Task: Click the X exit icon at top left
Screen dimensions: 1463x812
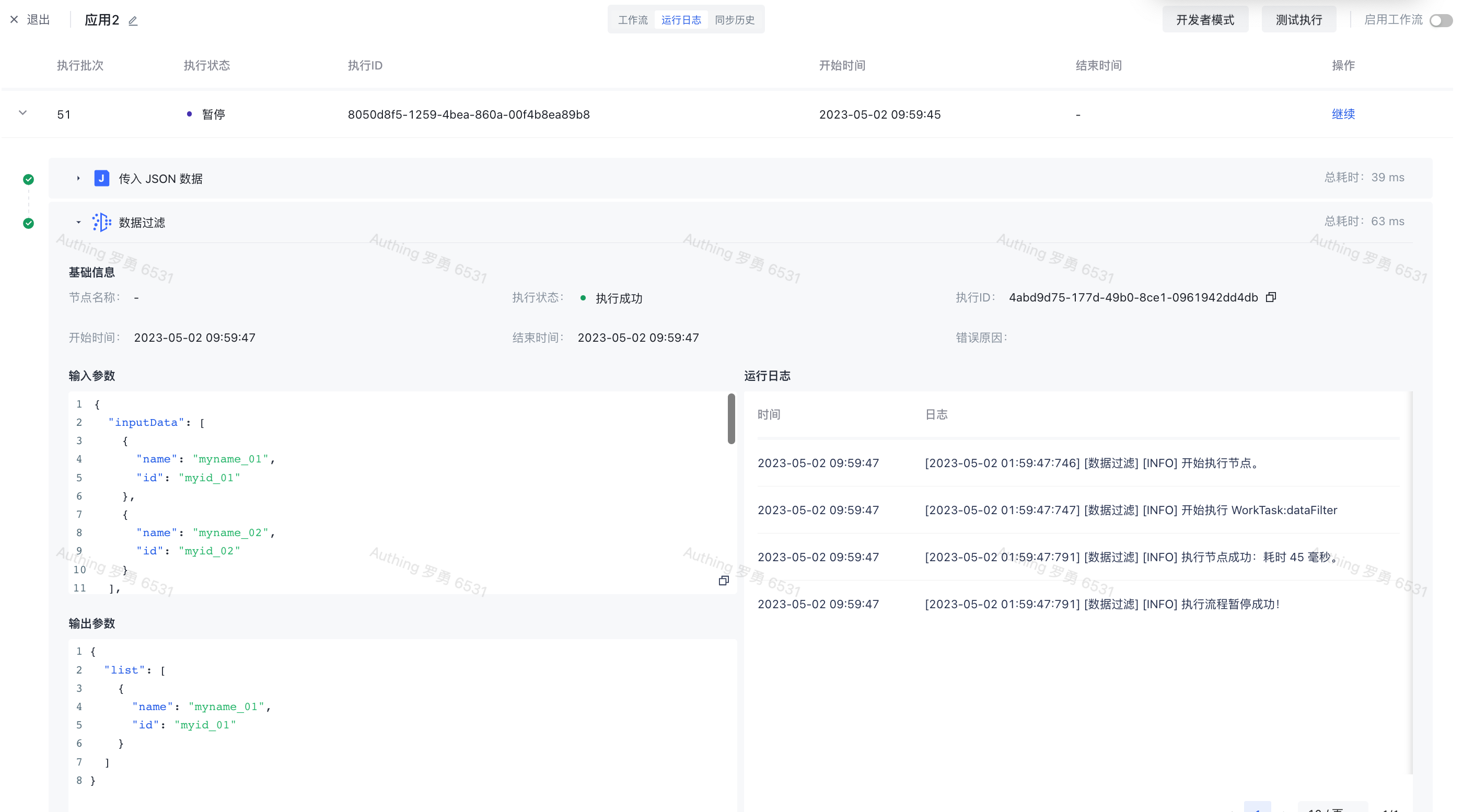Action: coord(14,20)
